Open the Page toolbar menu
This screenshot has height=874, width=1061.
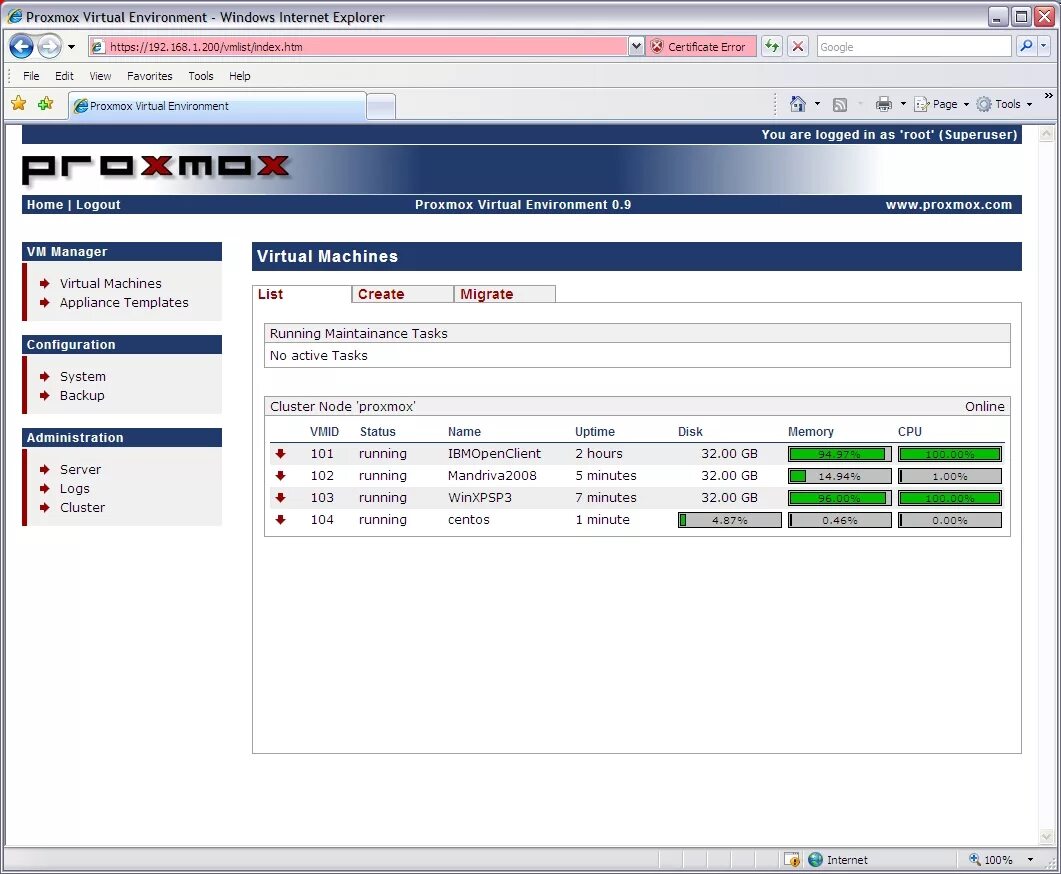[941, 104]
